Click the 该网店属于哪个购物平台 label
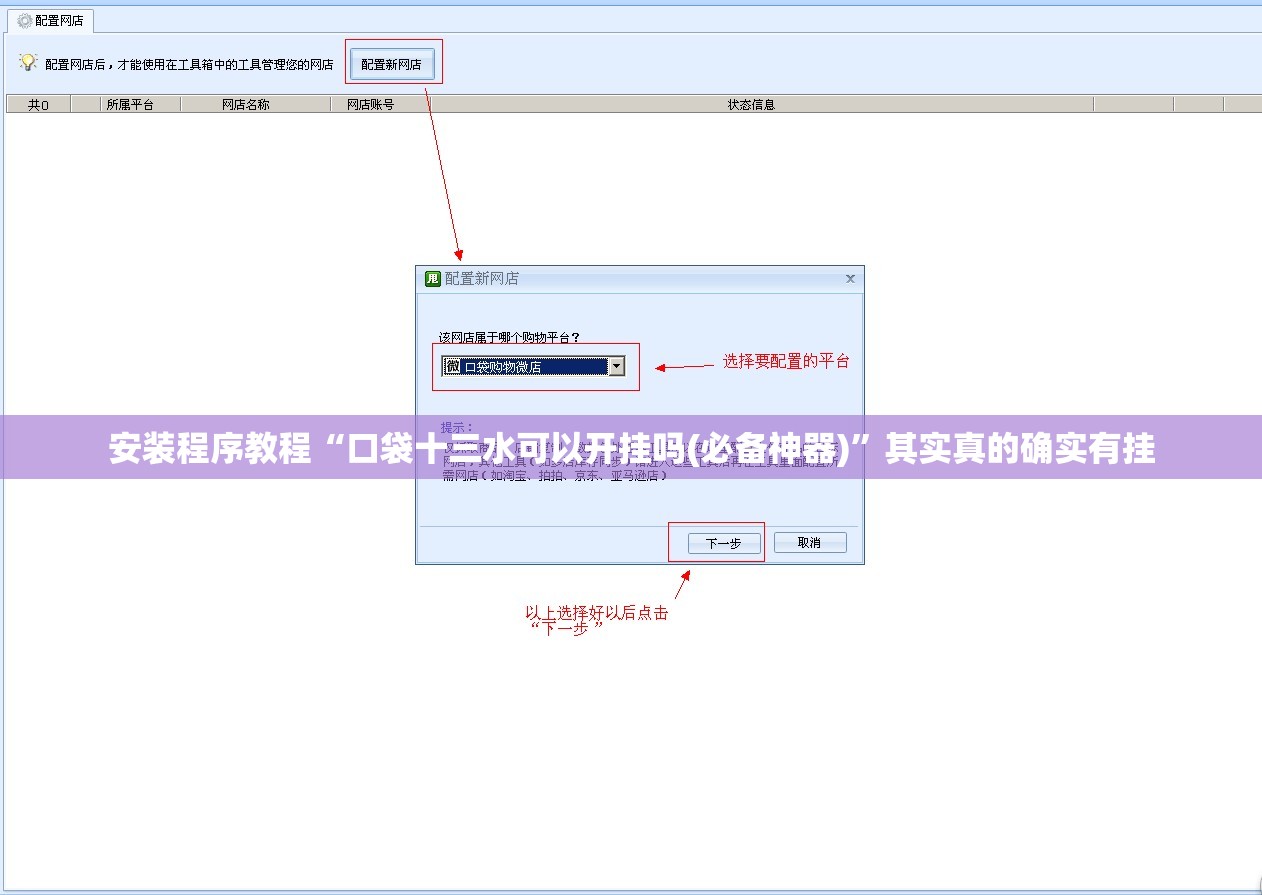Screen dimensions: 1262x895 [x=509, y=337]
